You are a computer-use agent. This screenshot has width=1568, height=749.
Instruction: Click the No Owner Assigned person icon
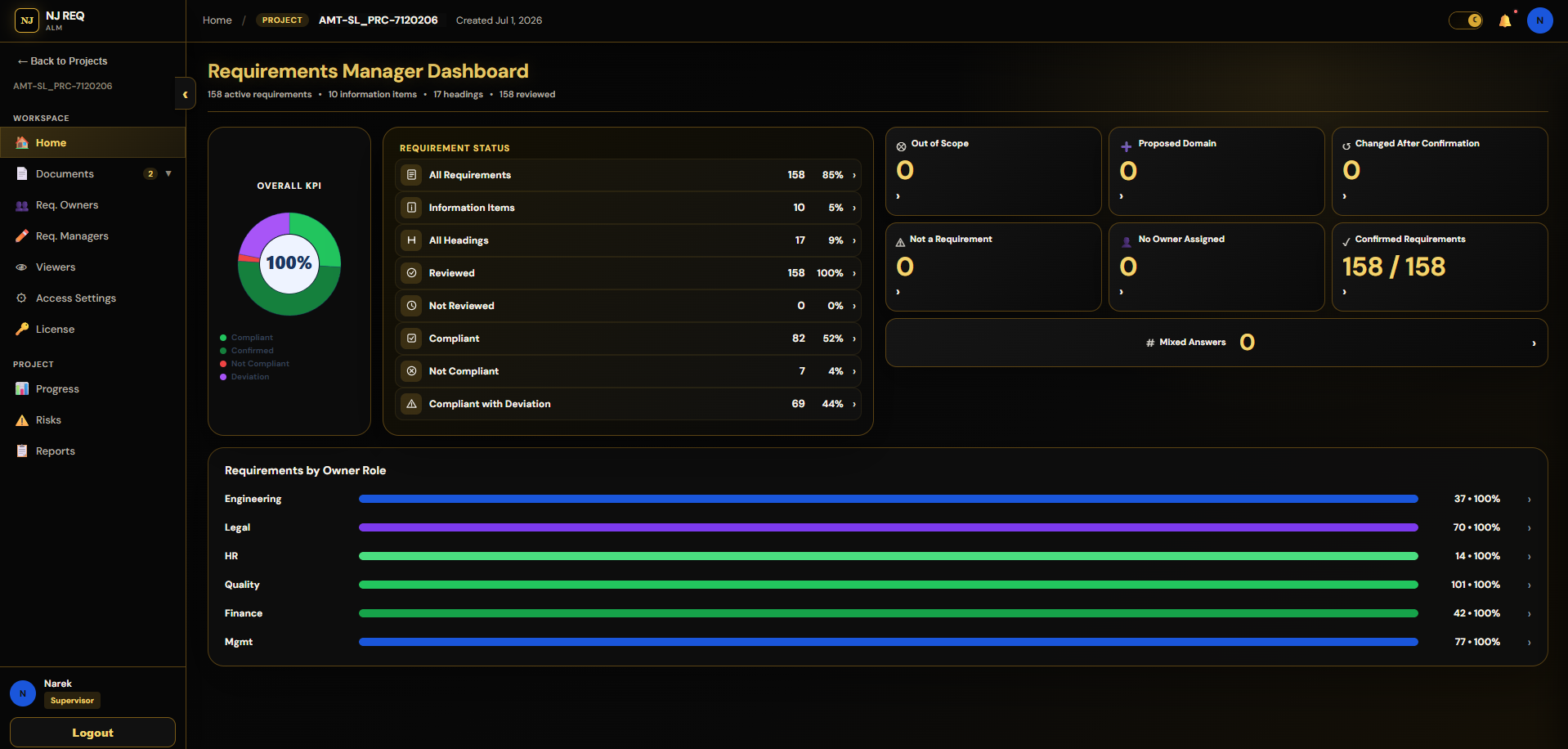click(1127, 242)
